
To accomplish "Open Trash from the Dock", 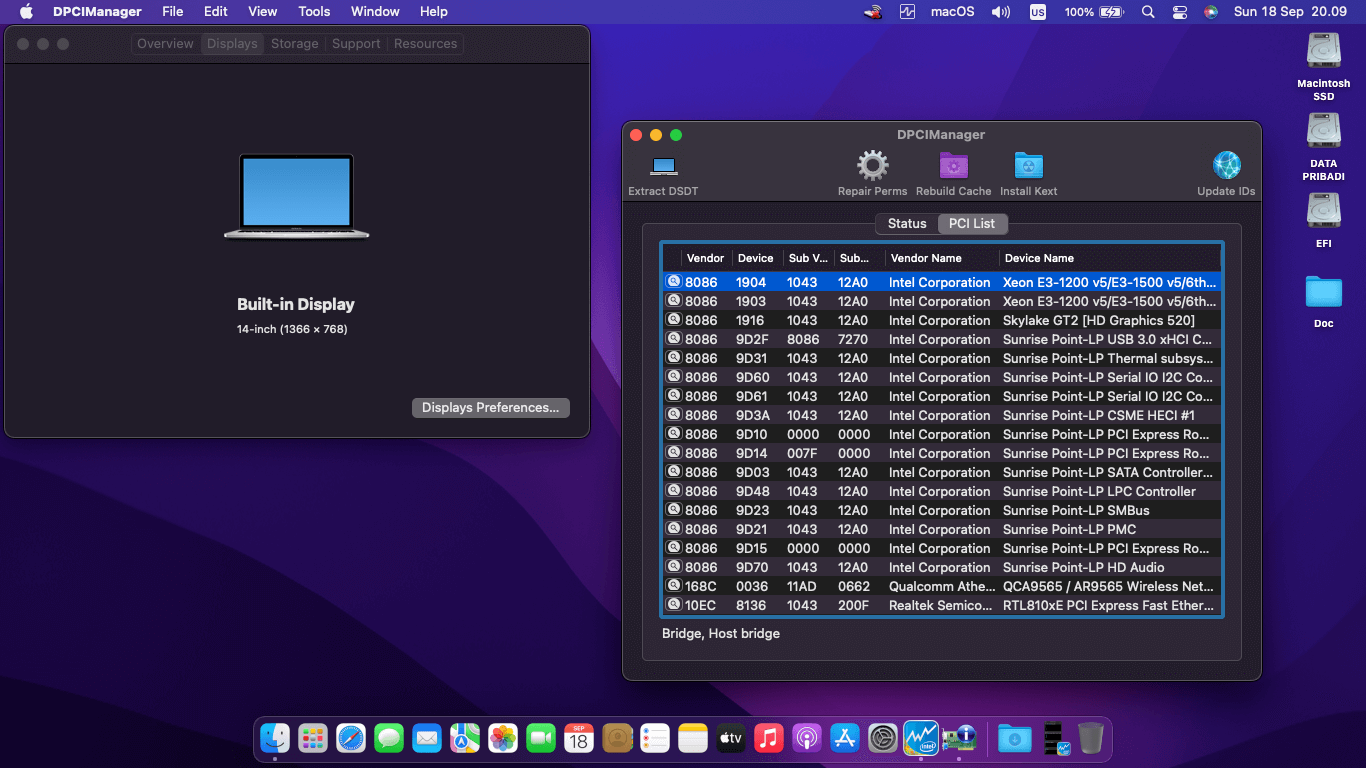I will click(x=1091, y=738).
